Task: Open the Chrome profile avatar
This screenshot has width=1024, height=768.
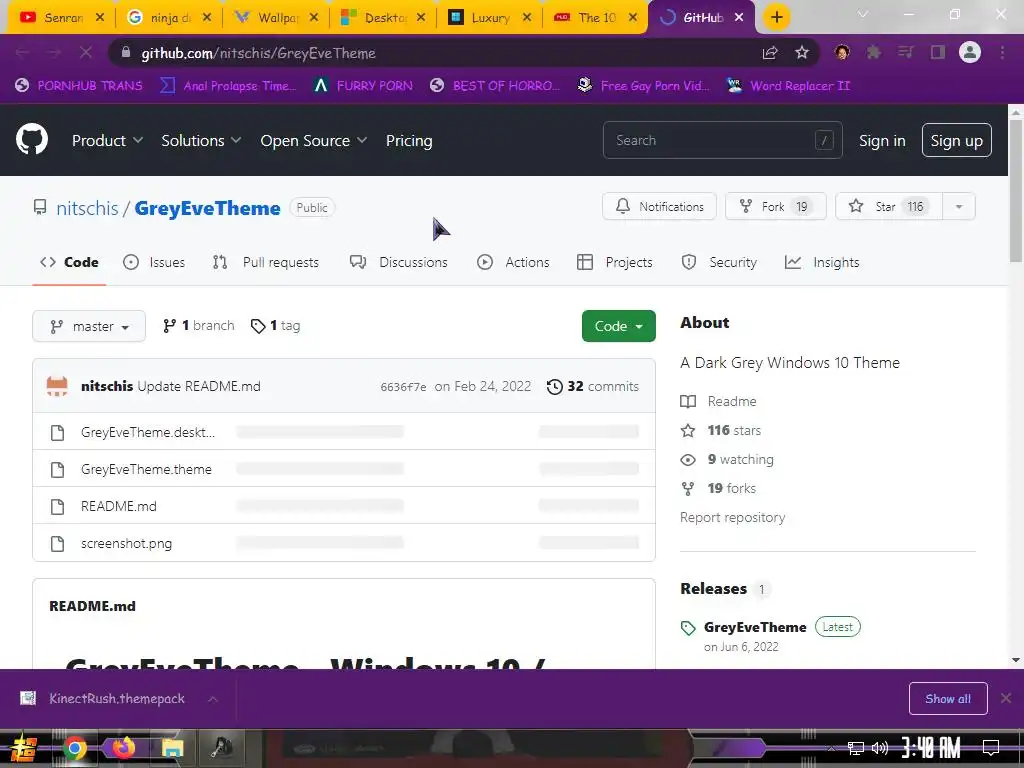Action: click(970, 52)
